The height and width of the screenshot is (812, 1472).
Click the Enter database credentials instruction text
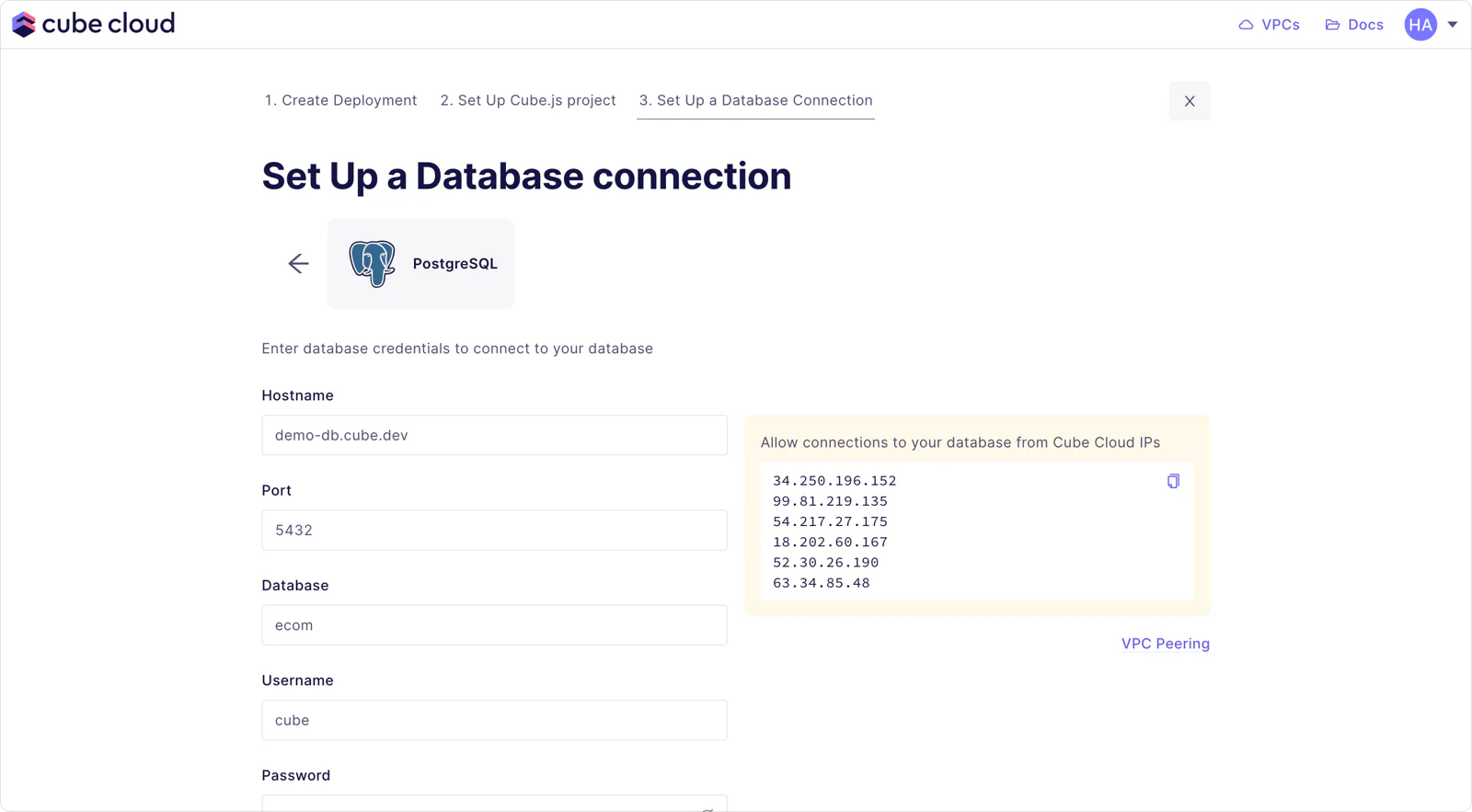[x=457, y=349]
